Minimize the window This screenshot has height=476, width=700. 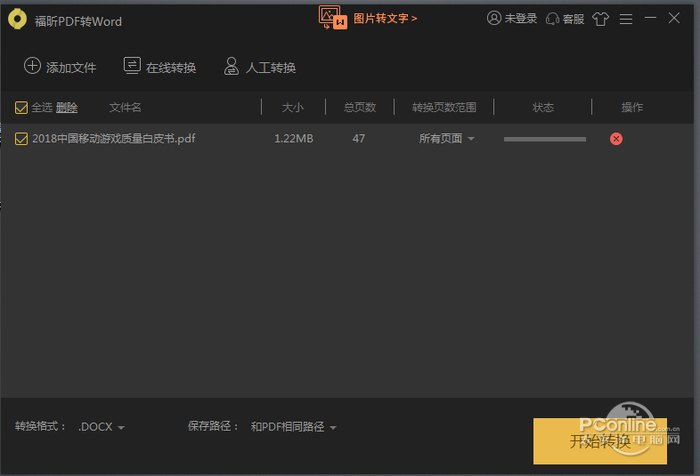[x=650, y=18]
